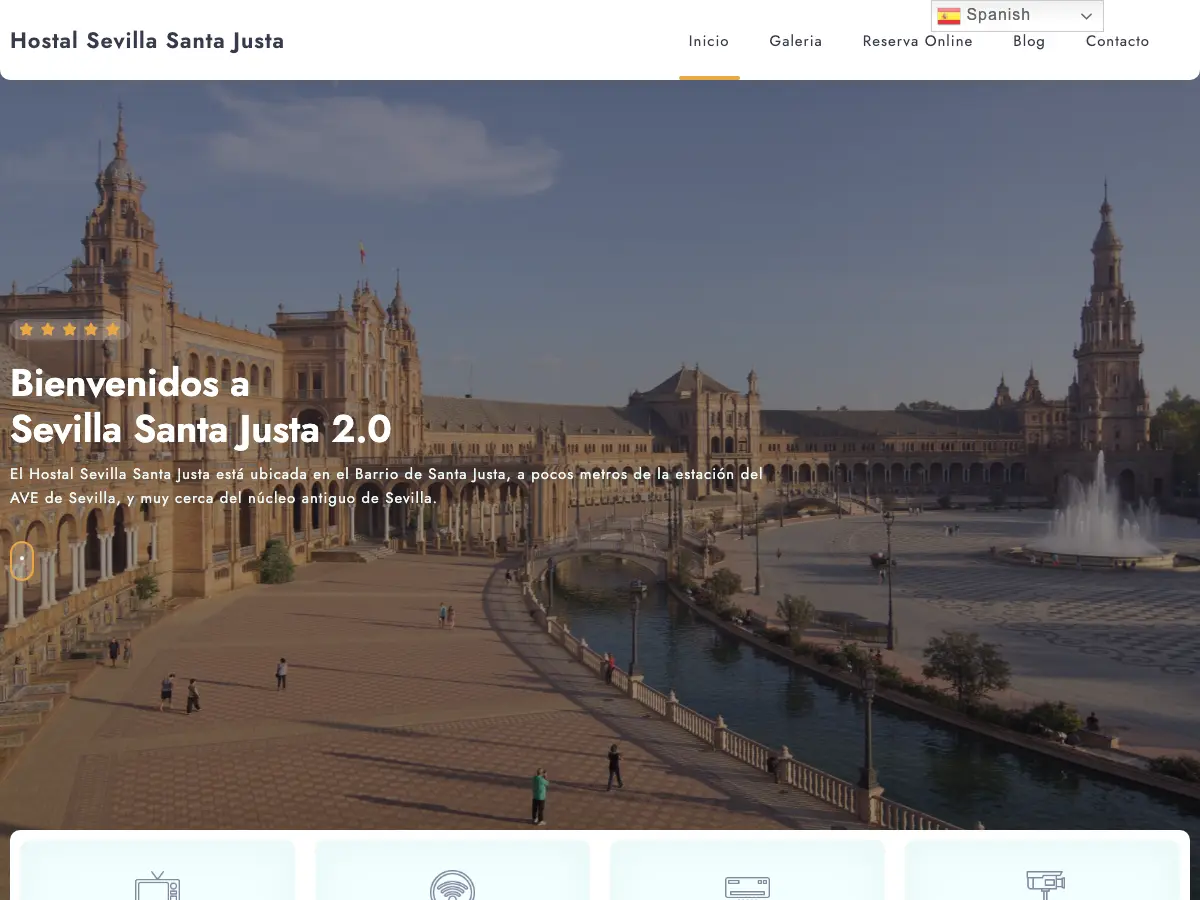Click the heading "Sevilla Santa Justa 2.0"

[201, 430]
